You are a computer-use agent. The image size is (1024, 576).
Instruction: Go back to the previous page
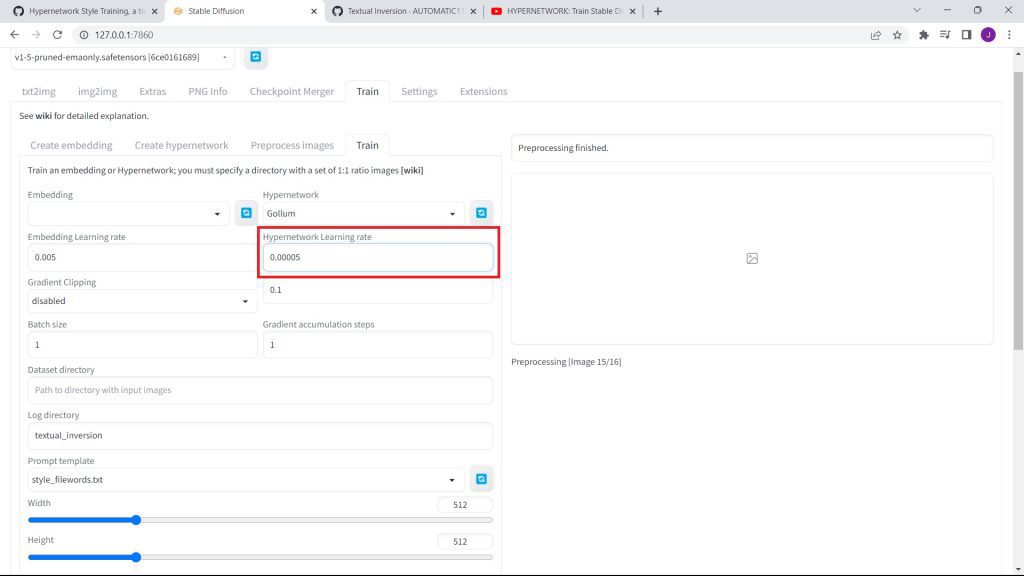click(14, 34)
